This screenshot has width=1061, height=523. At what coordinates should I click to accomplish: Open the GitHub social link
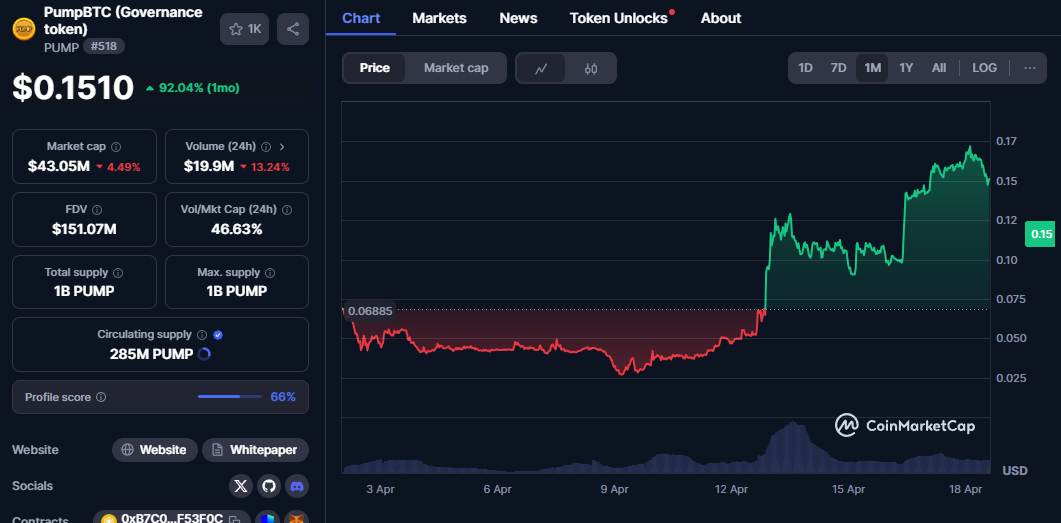(269, 486)
